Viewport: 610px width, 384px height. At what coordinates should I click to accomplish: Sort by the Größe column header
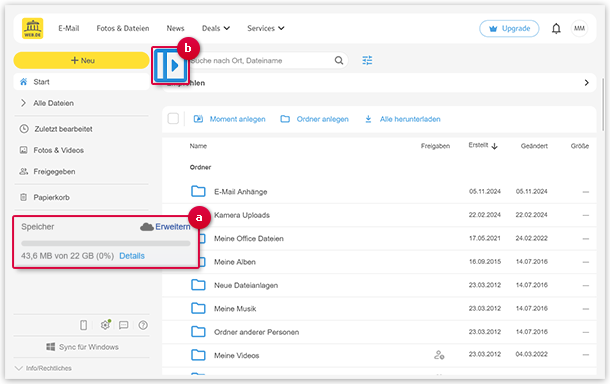pyautogui.click(x=580, y=146)
